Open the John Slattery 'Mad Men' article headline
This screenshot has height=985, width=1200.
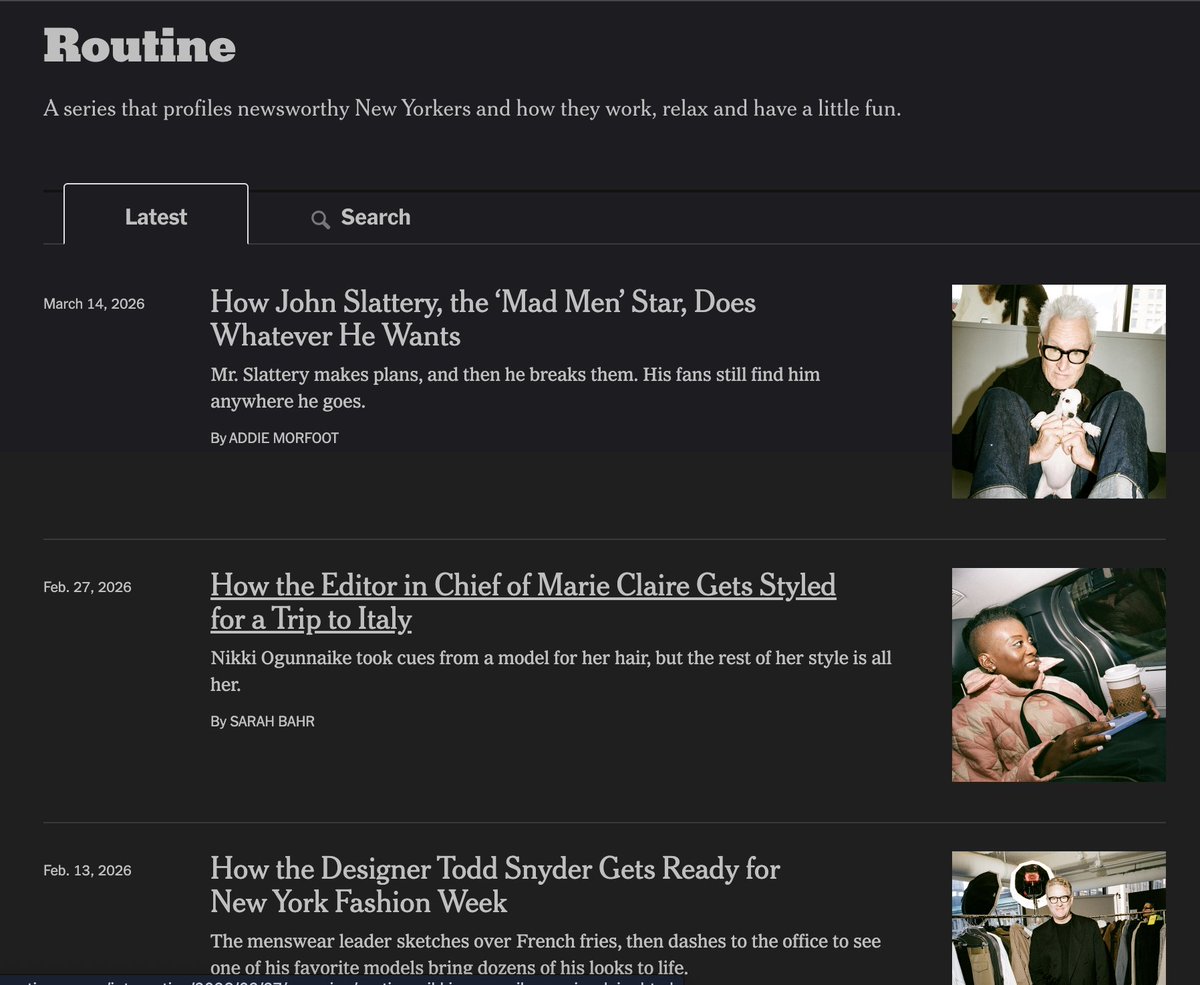(483, 318)
